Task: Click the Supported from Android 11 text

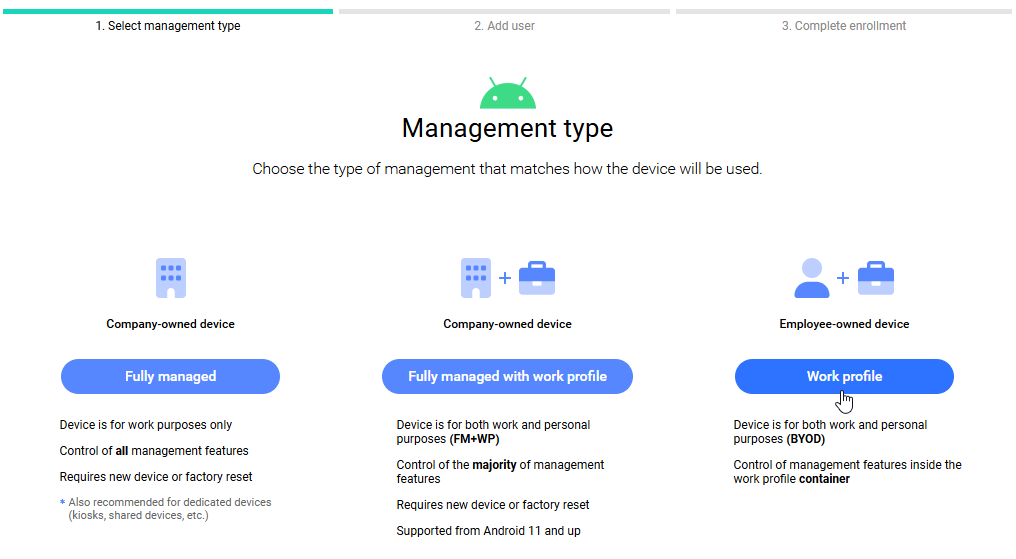Action: pos(488,531)
